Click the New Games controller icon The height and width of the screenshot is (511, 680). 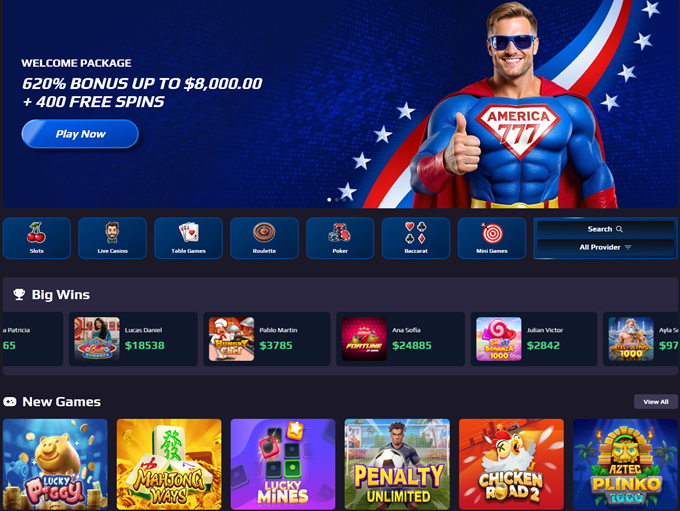pos(10,402)
